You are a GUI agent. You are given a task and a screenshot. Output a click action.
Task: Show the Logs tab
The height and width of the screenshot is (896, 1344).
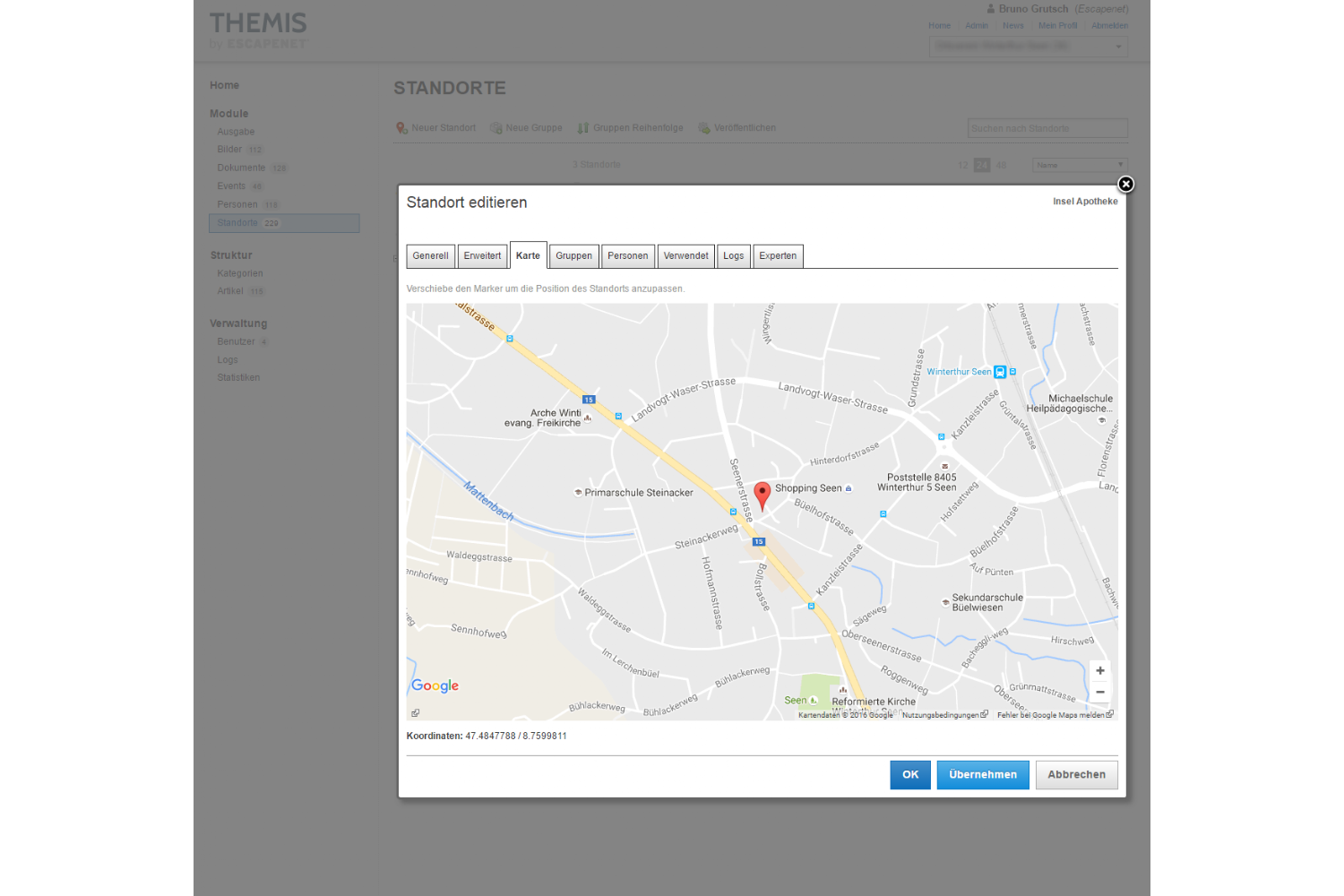coord(733,256)
